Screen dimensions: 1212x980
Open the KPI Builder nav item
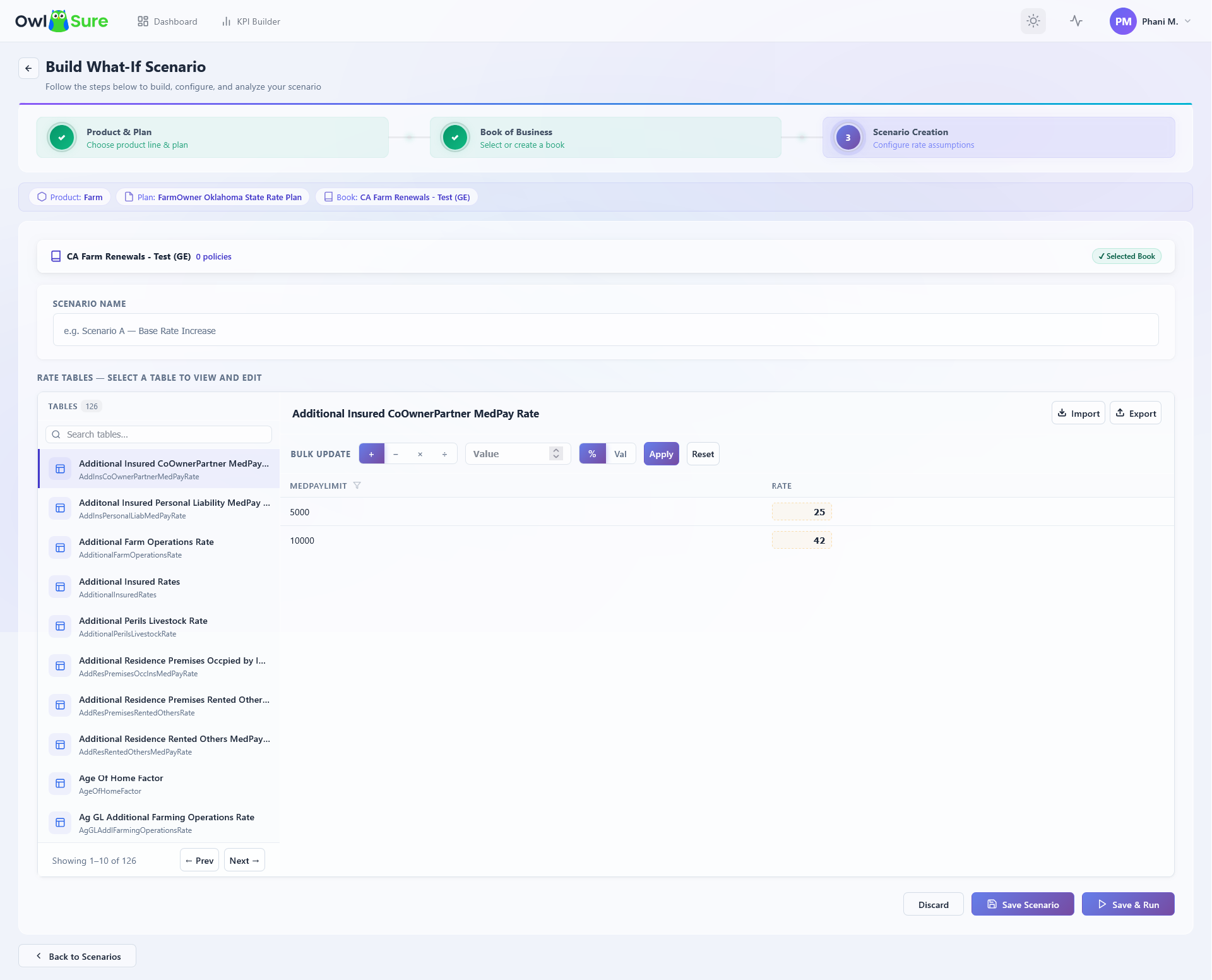(x=251, y=21)
